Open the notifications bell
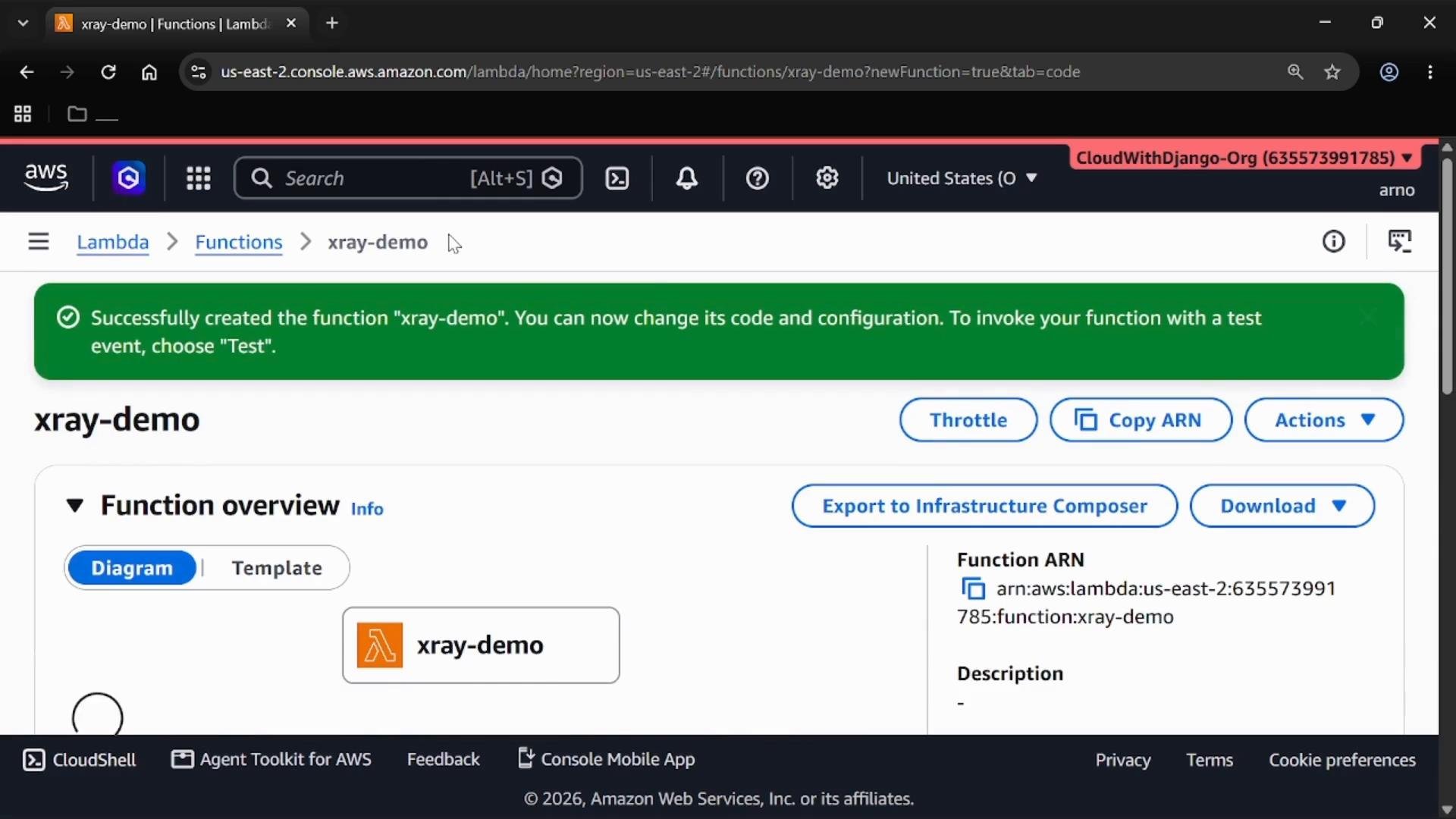The width and height of the screenshot is (1456, 819). pyautogui.click(x=687, y=178)
